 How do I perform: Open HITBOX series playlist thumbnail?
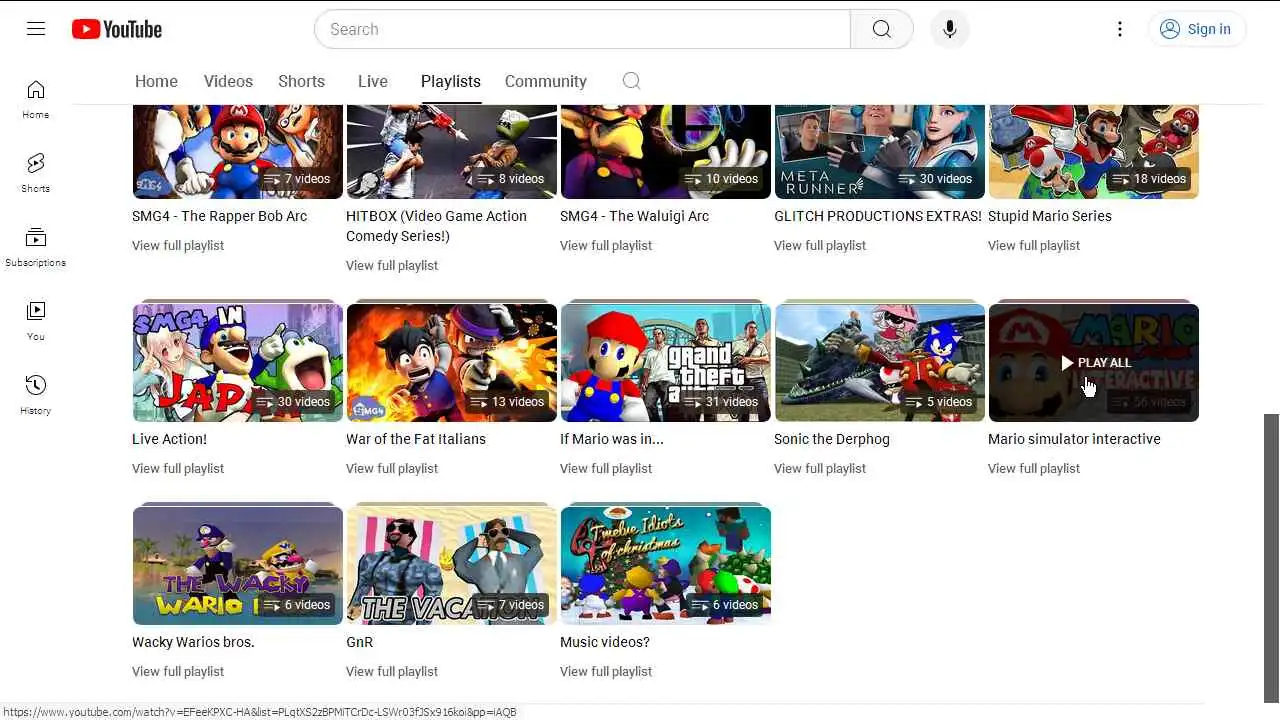pyautogui.click(x=452, y=151)
